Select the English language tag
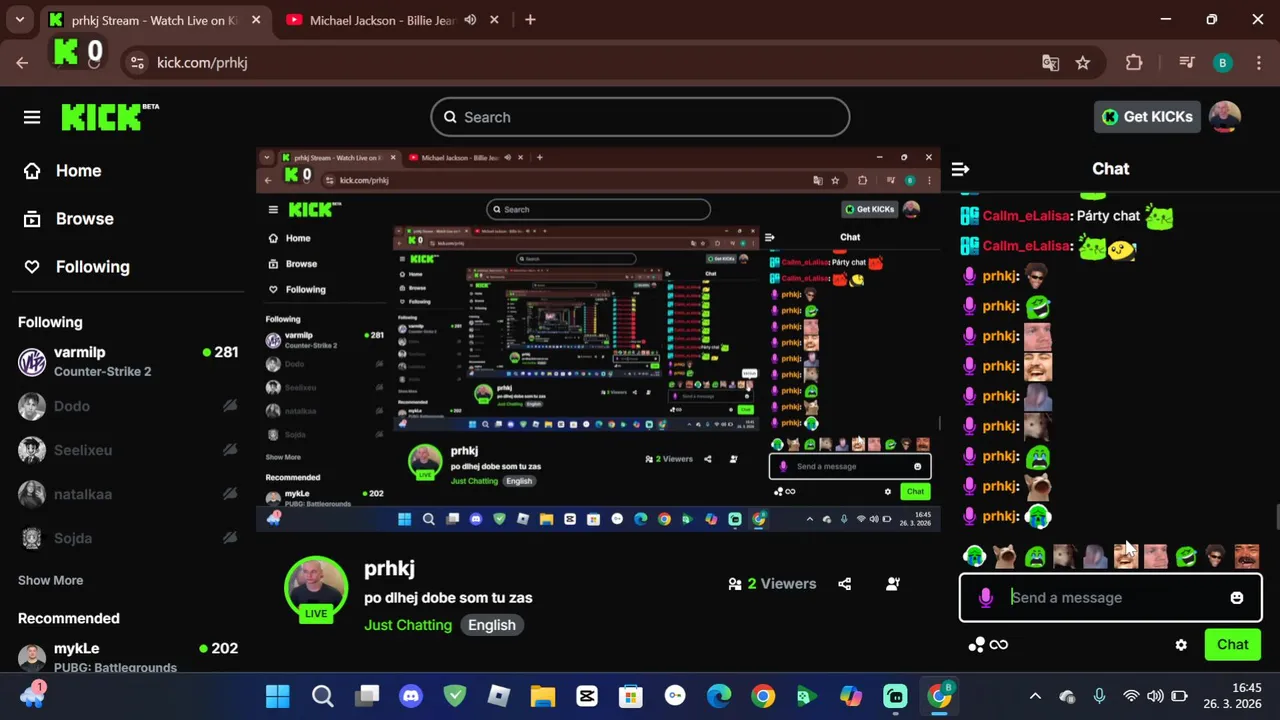The width and height of the screenshot is (1280, 720). [x=492, y=625]
